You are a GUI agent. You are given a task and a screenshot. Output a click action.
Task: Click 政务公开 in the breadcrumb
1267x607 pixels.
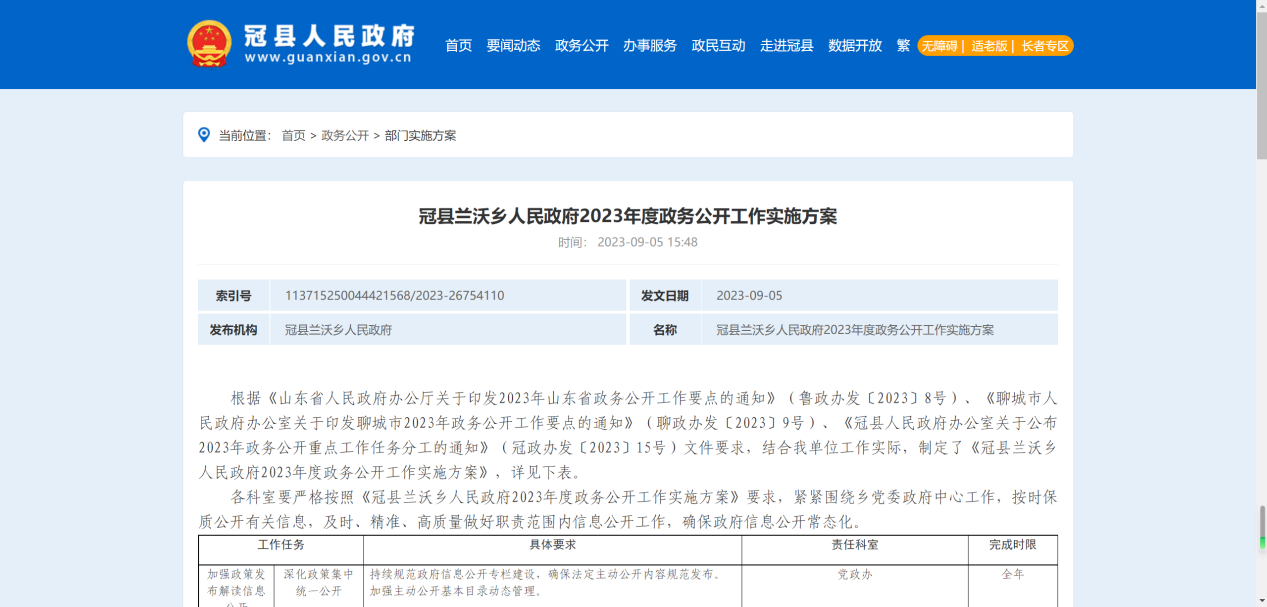[345, 135]
